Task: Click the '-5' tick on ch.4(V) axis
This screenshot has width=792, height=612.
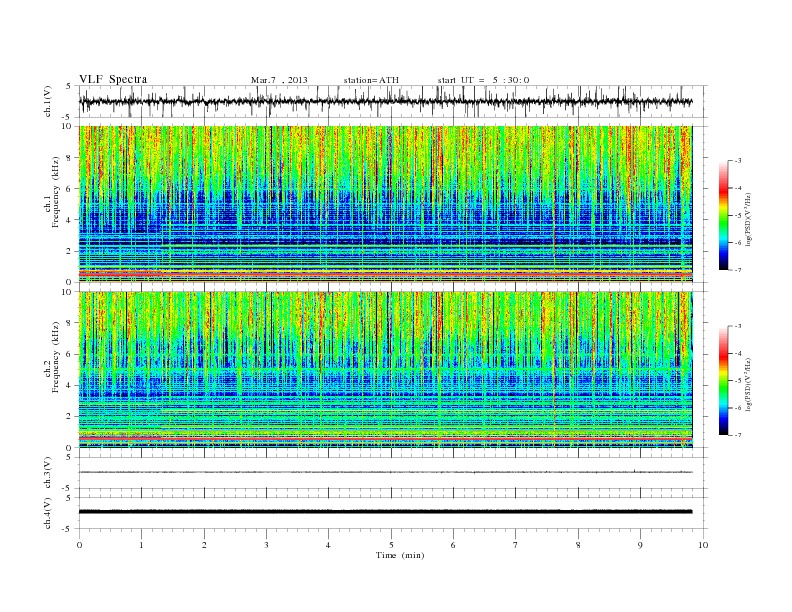Action: pos(68,529)
